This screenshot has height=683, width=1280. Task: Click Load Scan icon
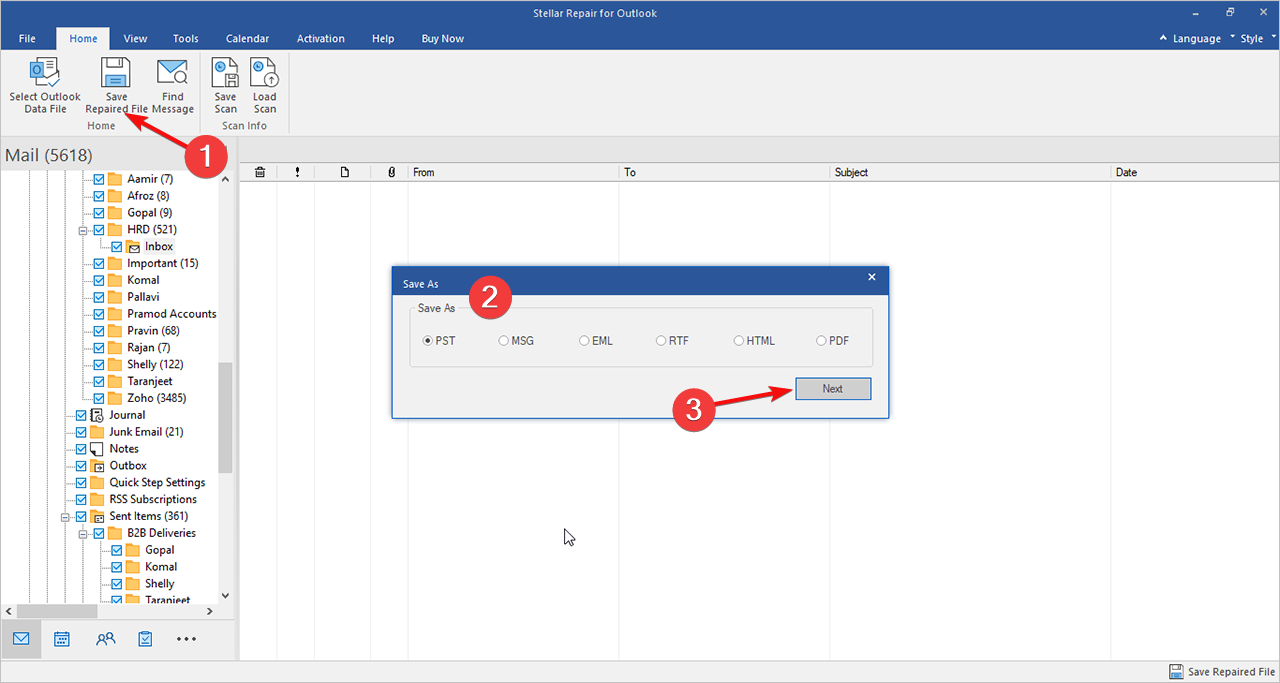click(x=264, y=73)
